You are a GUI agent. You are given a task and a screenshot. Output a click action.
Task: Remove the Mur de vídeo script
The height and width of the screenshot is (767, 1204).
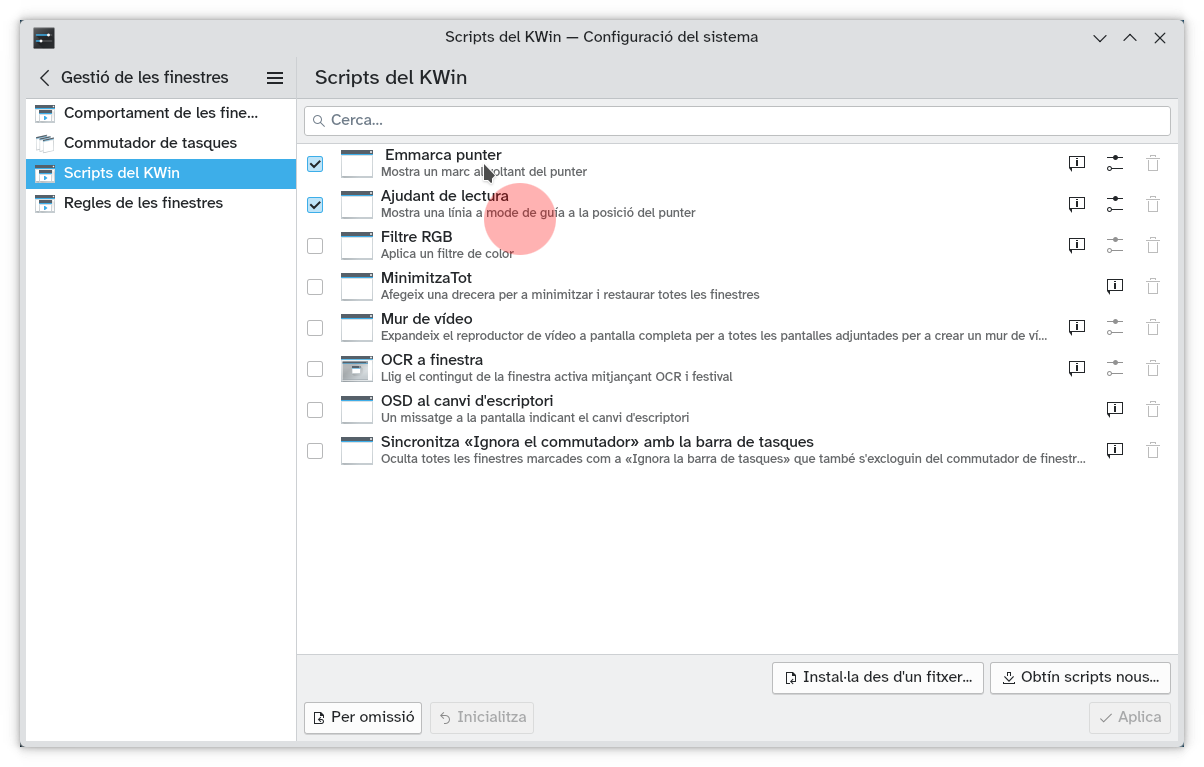point(1153,327)
